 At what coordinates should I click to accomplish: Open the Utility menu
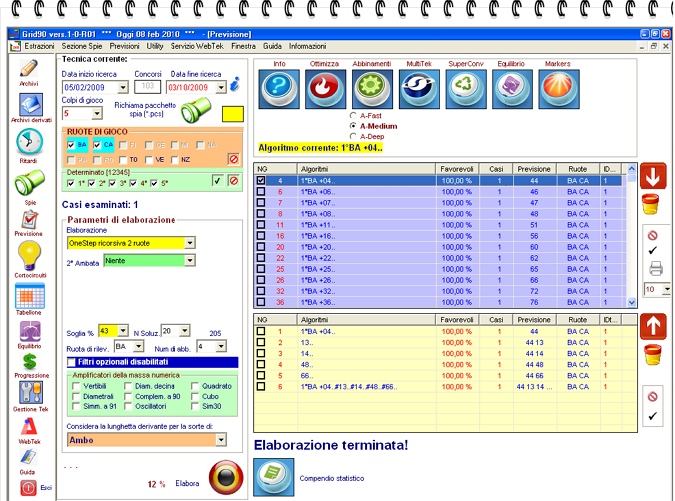tap(155, 46)
